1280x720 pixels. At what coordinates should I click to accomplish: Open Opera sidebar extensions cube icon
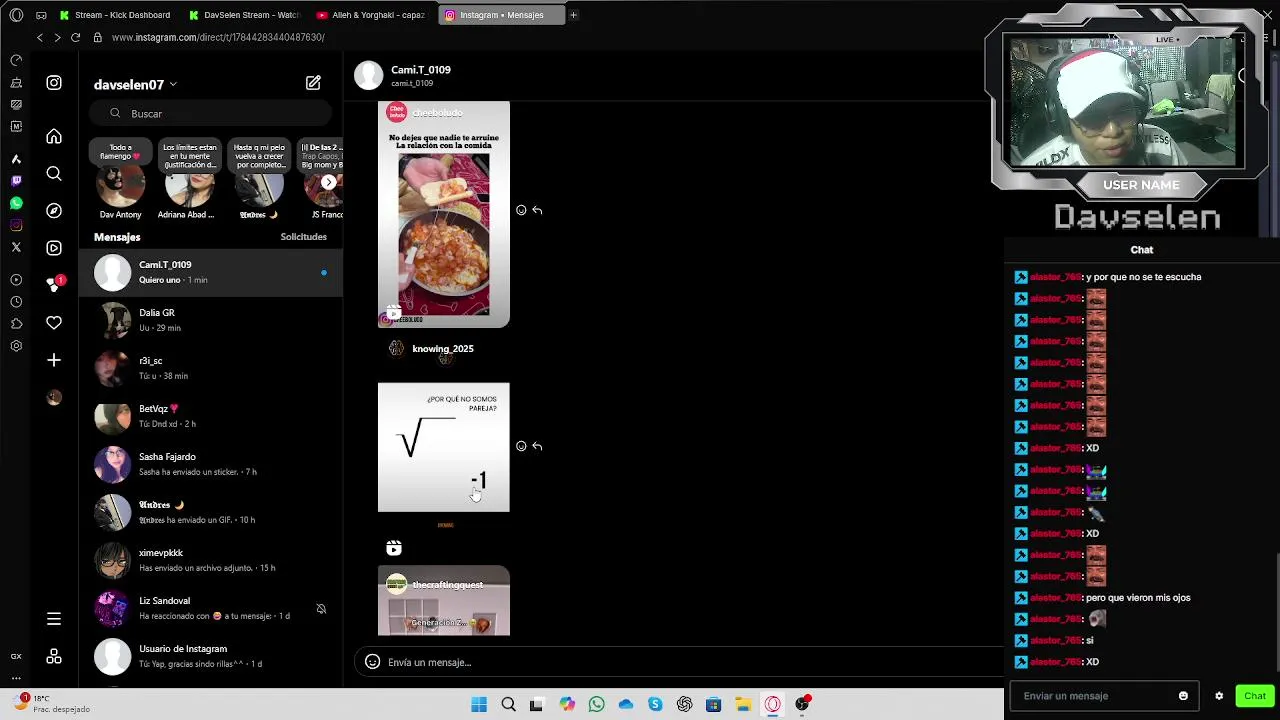coord(16,324)
